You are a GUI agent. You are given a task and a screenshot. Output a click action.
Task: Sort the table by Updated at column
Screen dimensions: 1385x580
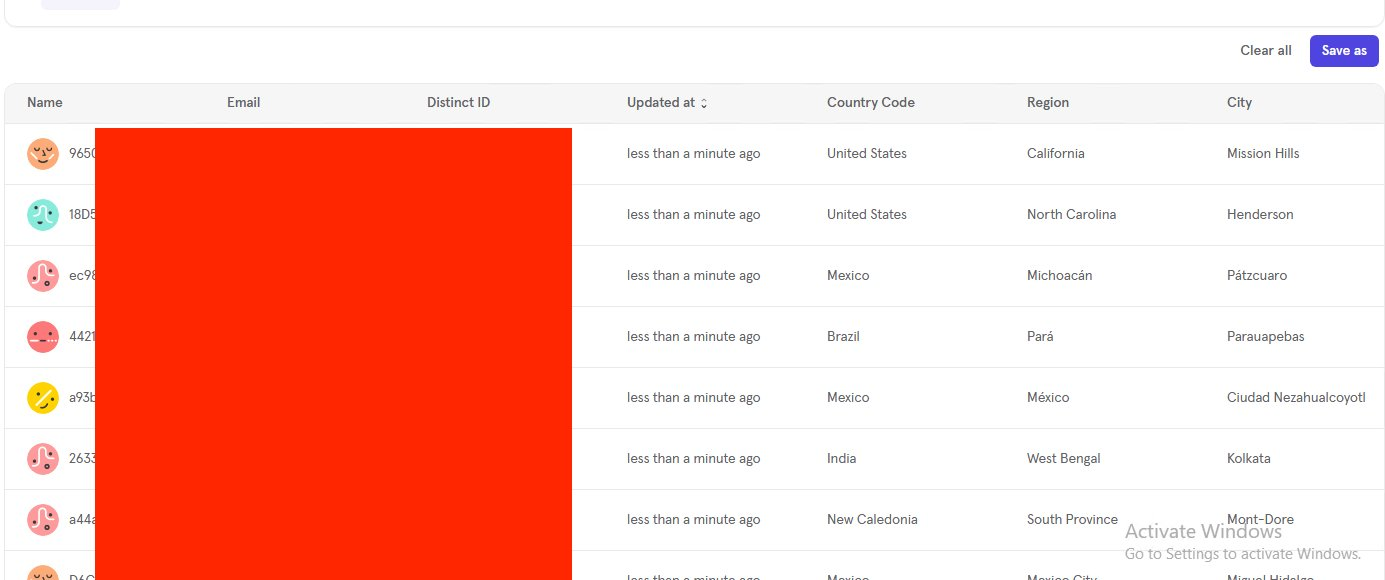coord(660,103)
